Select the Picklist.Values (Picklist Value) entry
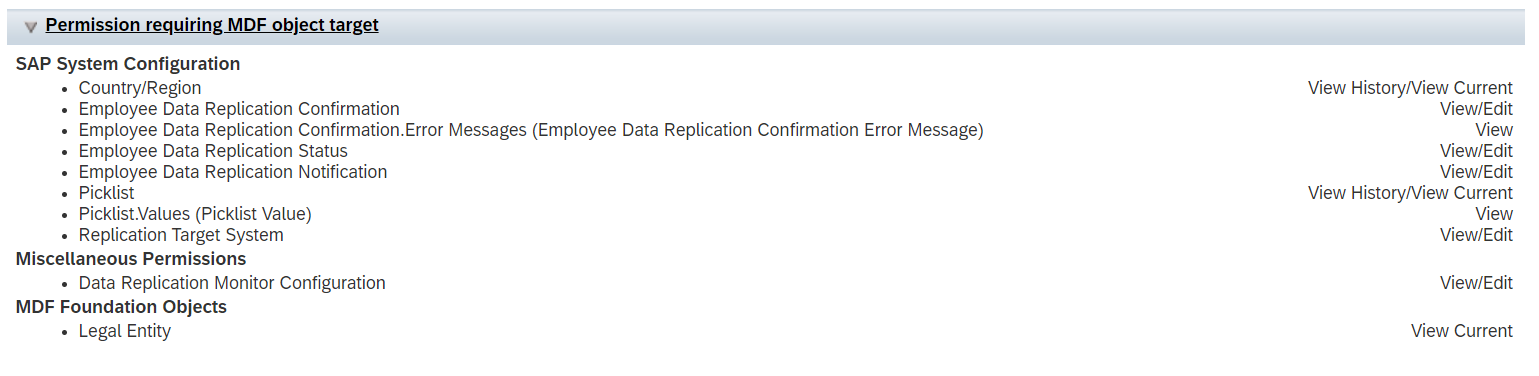 pos(195,214)
